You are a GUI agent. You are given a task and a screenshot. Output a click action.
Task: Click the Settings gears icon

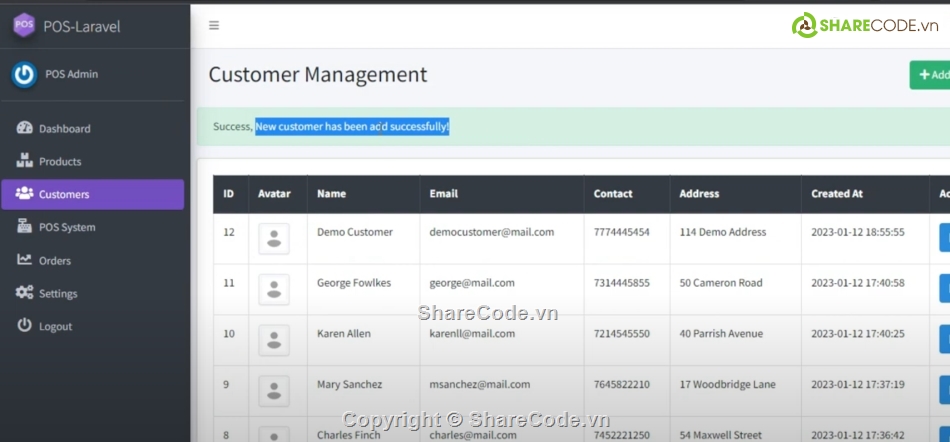coord(24,292)
